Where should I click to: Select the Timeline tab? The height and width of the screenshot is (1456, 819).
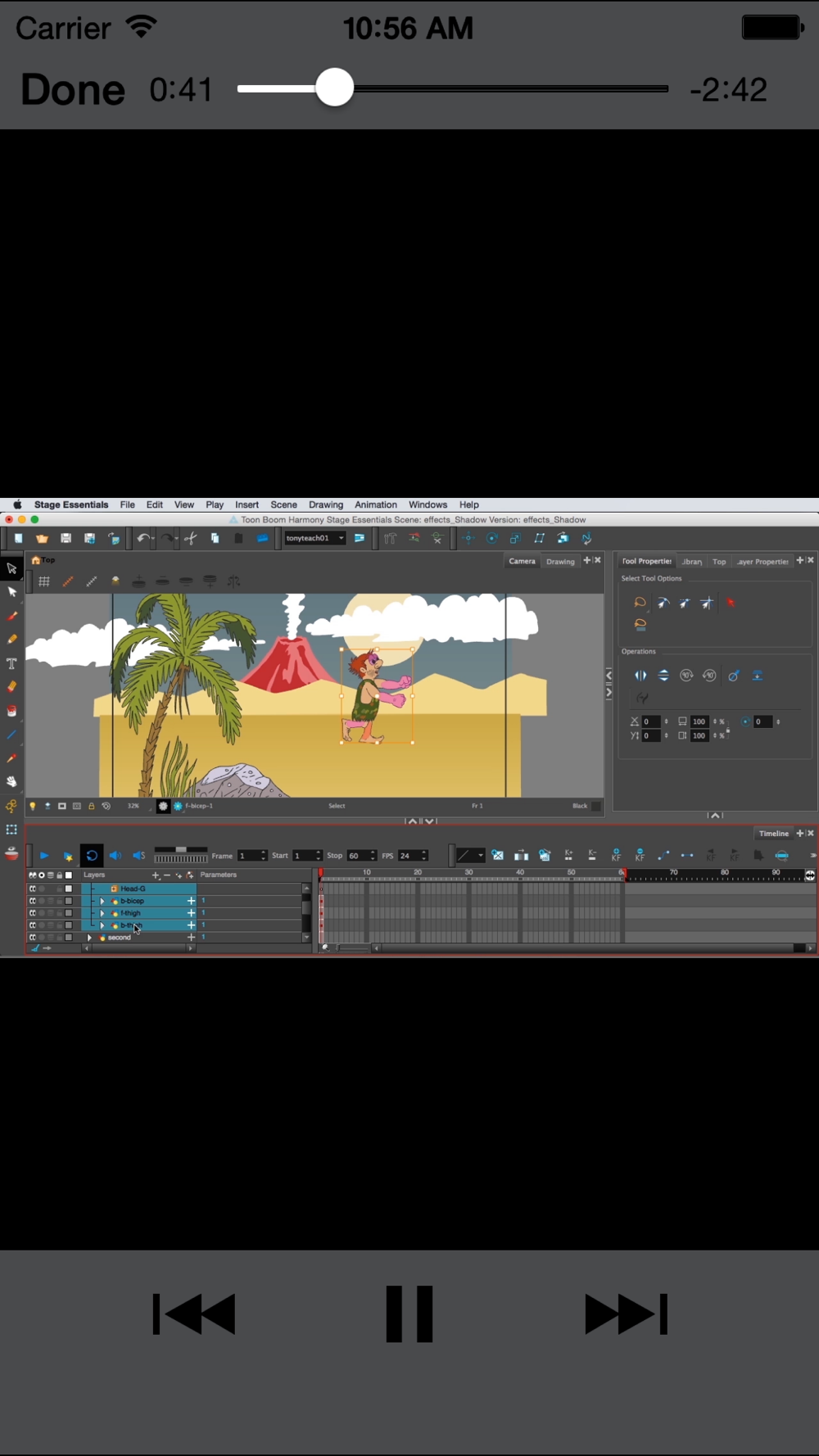[x=773, y=833]
